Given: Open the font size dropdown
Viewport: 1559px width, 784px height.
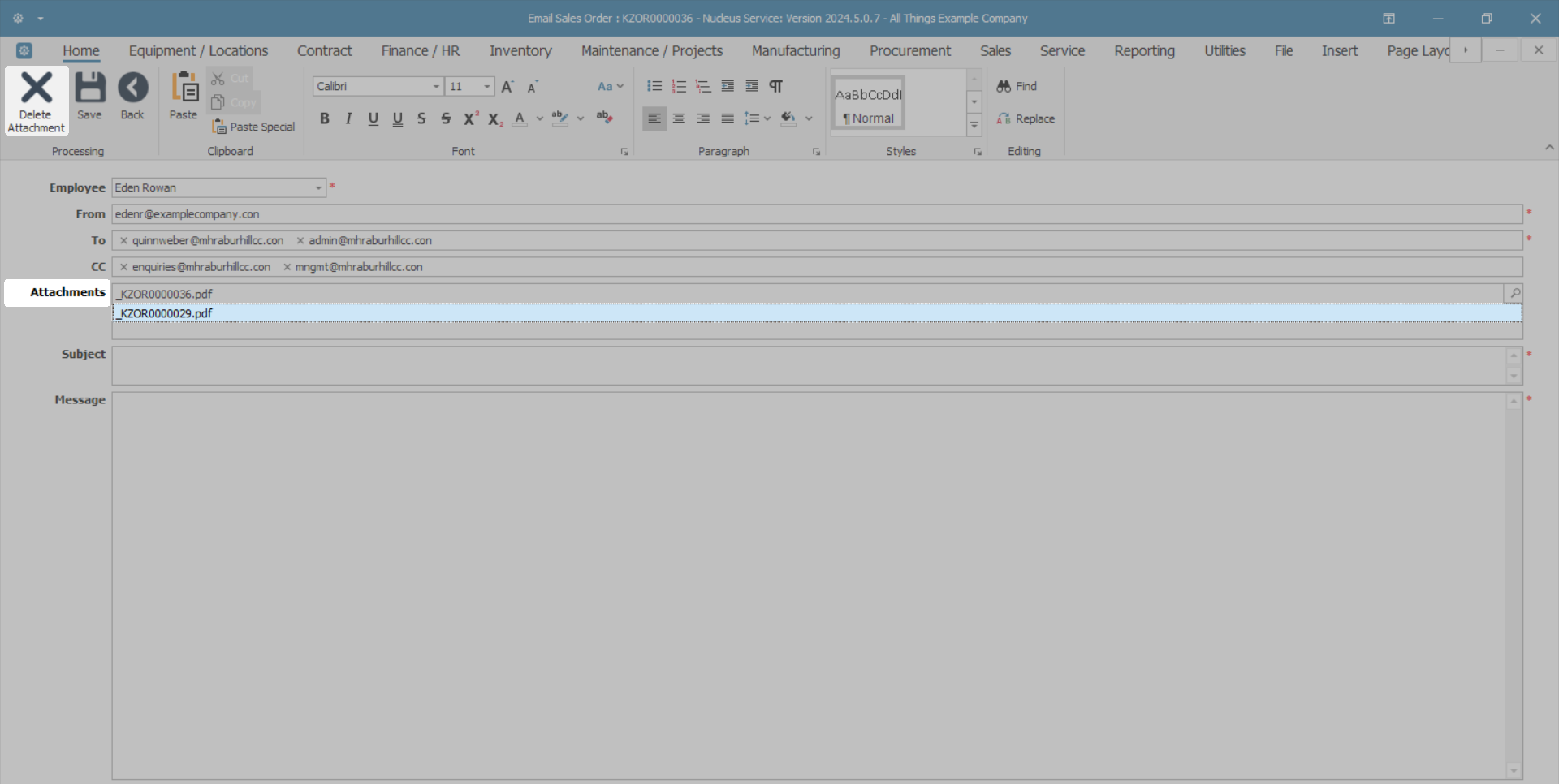Looking at the screenshot, I should [x=486, y=86].
